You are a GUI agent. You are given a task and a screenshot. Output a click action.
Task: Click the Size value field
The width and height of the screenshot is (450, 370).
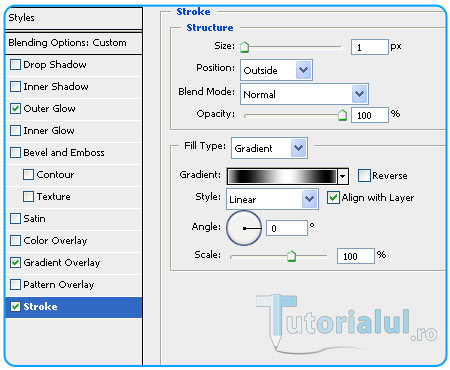tap(370, 47)
